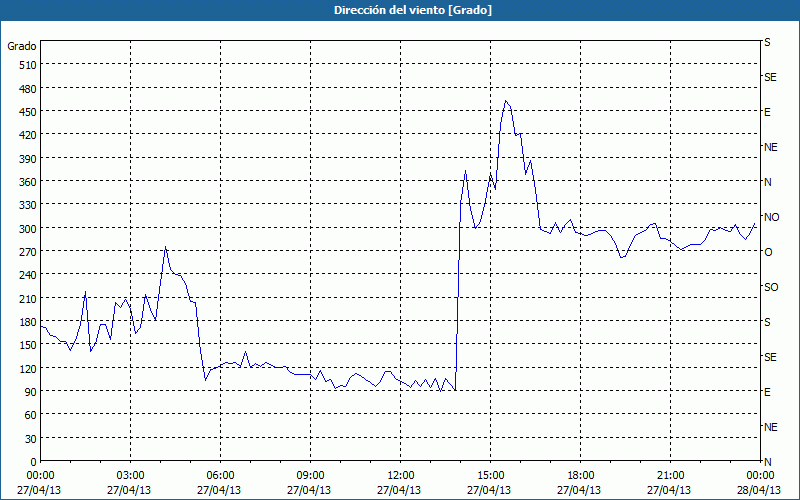Click the 'NO' compass label
This screenshot has height=500, width=800.
pyautogui.click(x=772, y=217)
